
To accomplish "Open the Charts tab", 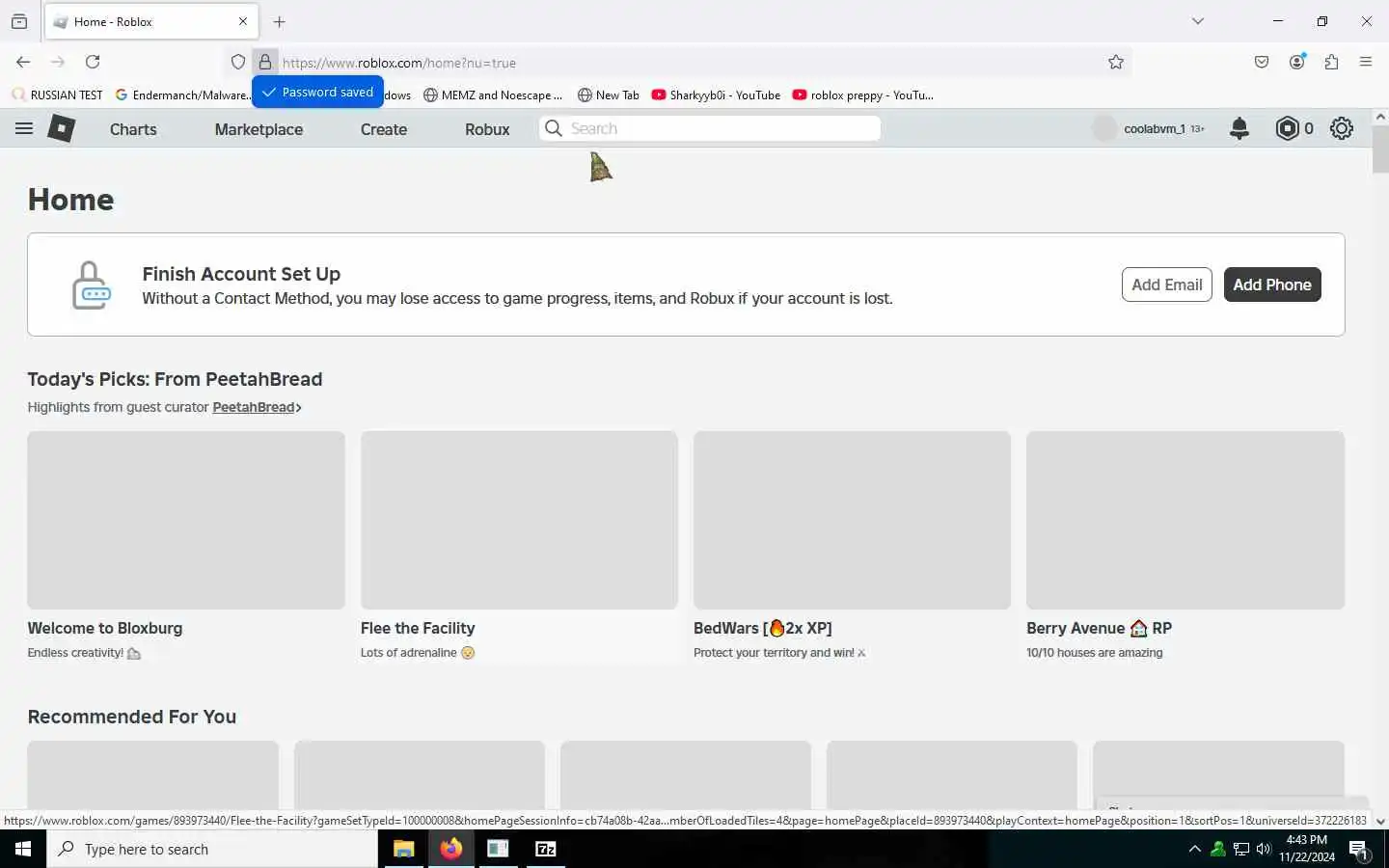I will [x=133, y=129].
